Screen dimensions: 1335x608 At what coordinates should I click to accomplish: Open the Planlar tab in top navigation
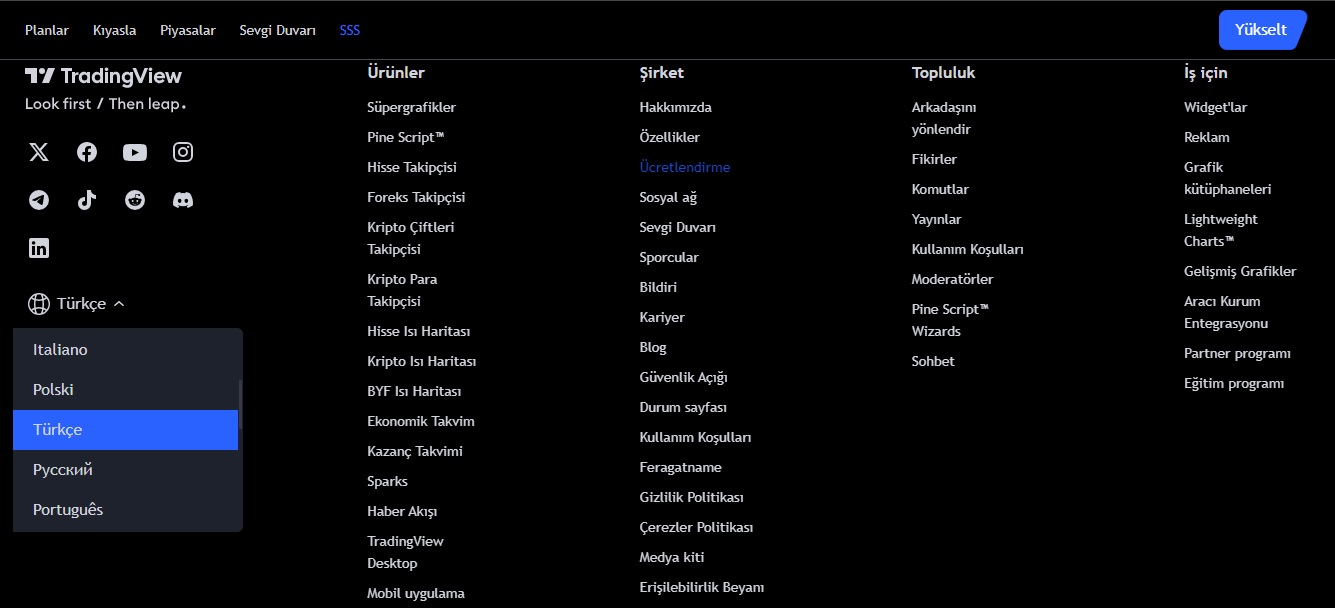coord(47,30)
